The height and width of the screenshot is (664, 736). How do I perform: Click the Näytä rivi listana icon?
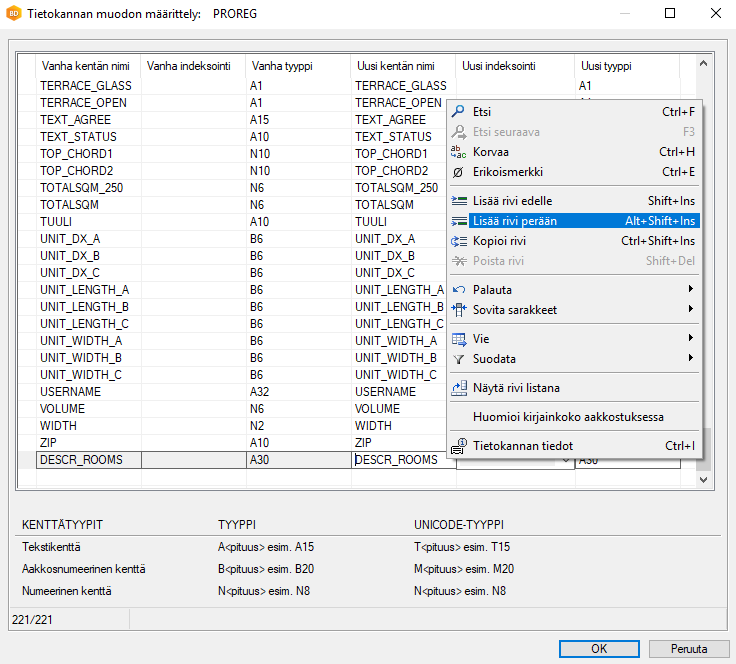[x=459, y=388]
